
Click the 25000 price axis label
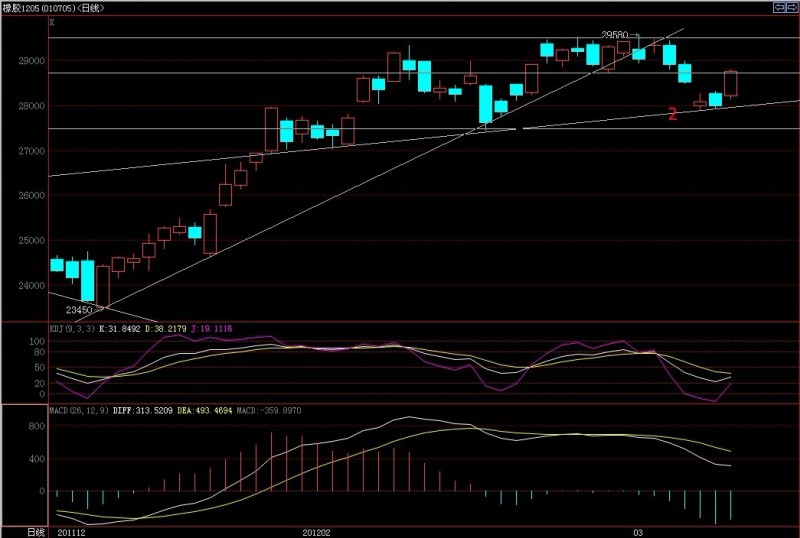pyautogui.click(x=32, y=240)
